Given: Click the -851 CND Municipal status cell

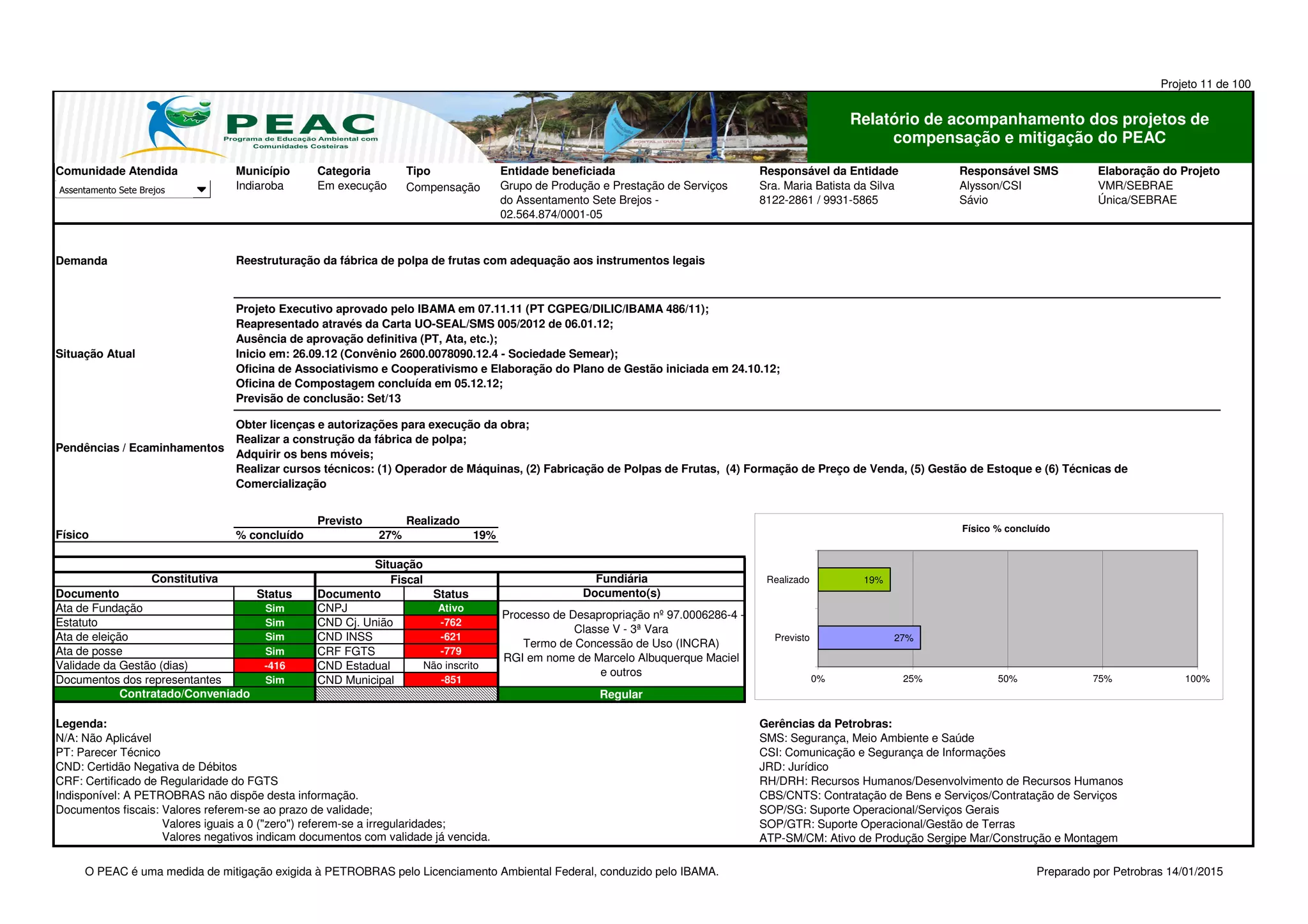Looking at the screenshot, I should 450,680.
